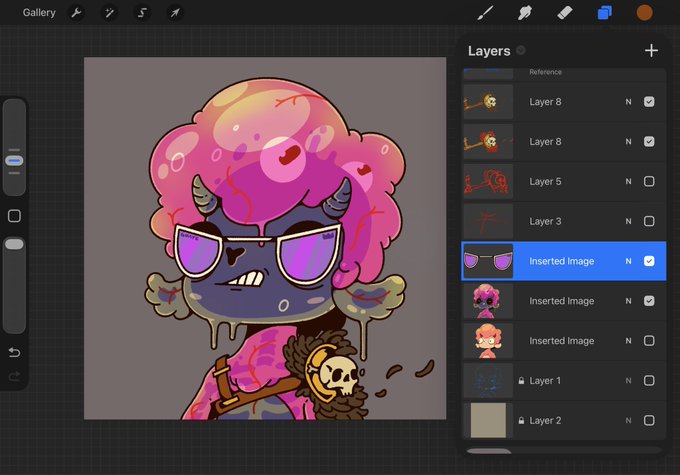Open blend mode N of skull-only Layer 8
The width and height of the screenshot is (680, 475).
628,102
